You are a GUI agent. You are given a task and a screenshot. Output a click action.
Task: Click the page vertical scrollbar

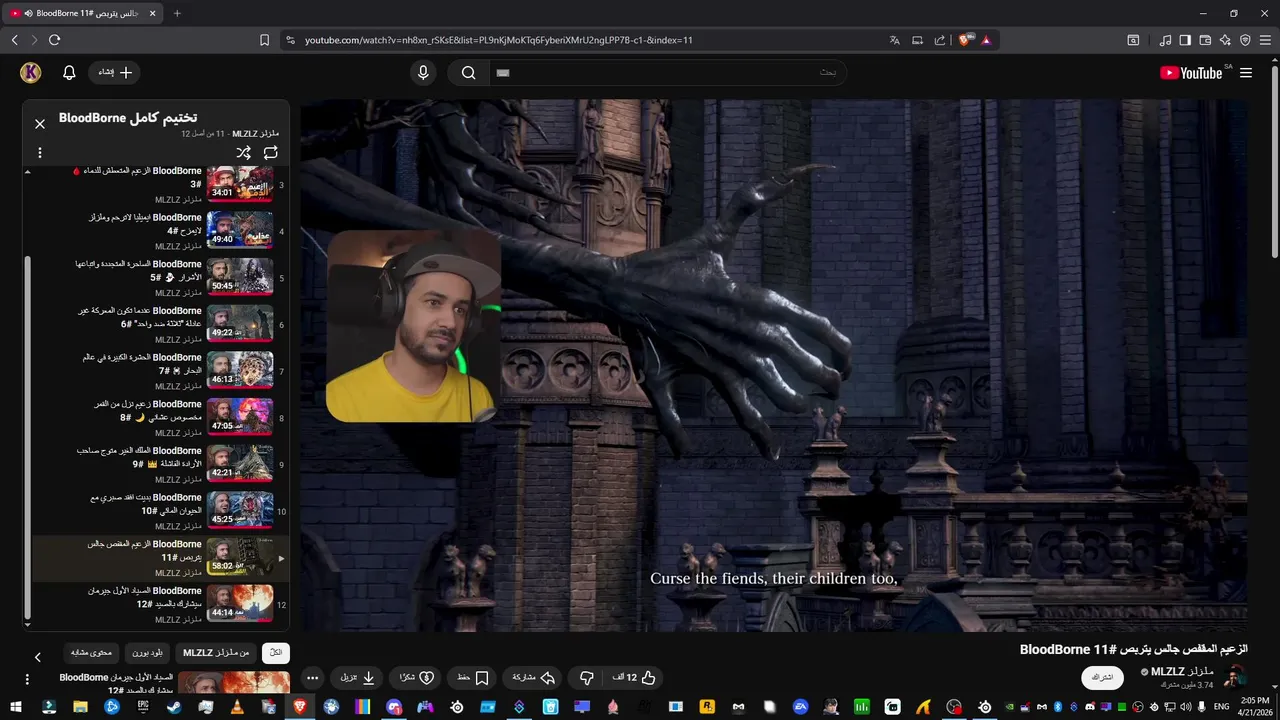click(1274, 160)
